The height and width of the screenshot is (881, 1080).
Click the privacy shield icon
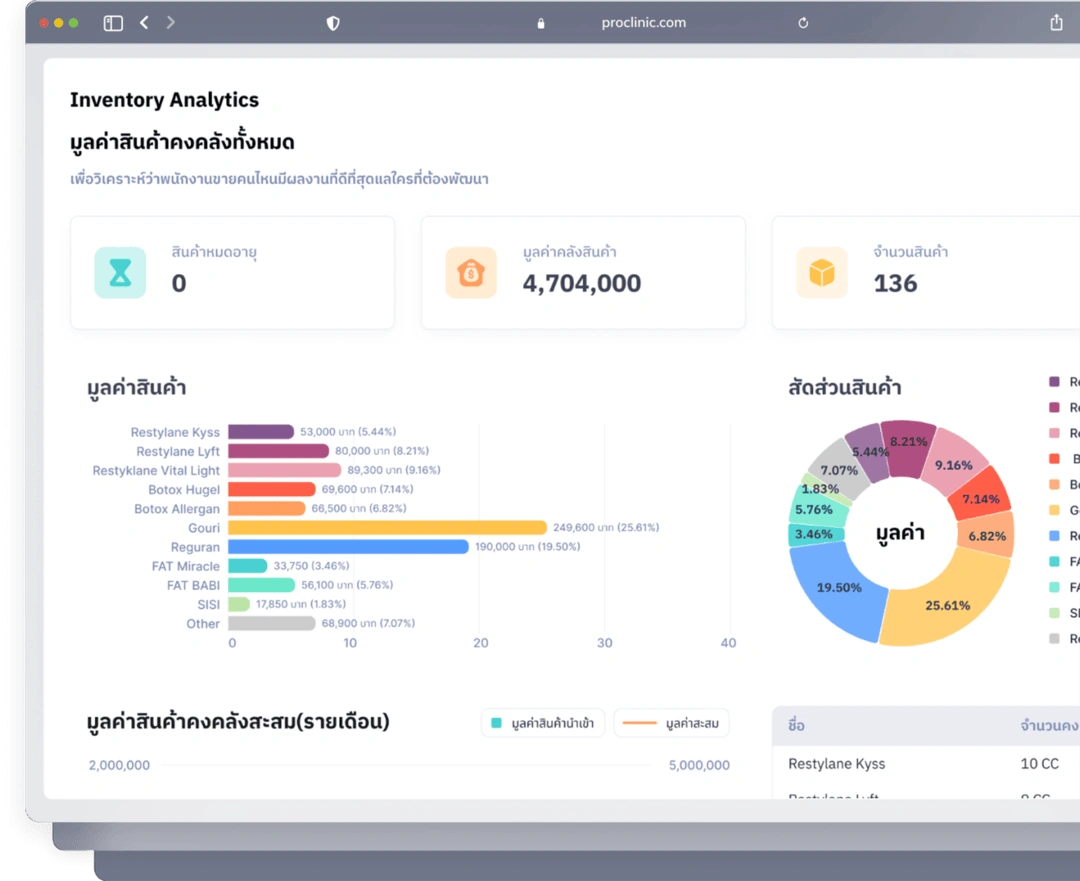333,23
